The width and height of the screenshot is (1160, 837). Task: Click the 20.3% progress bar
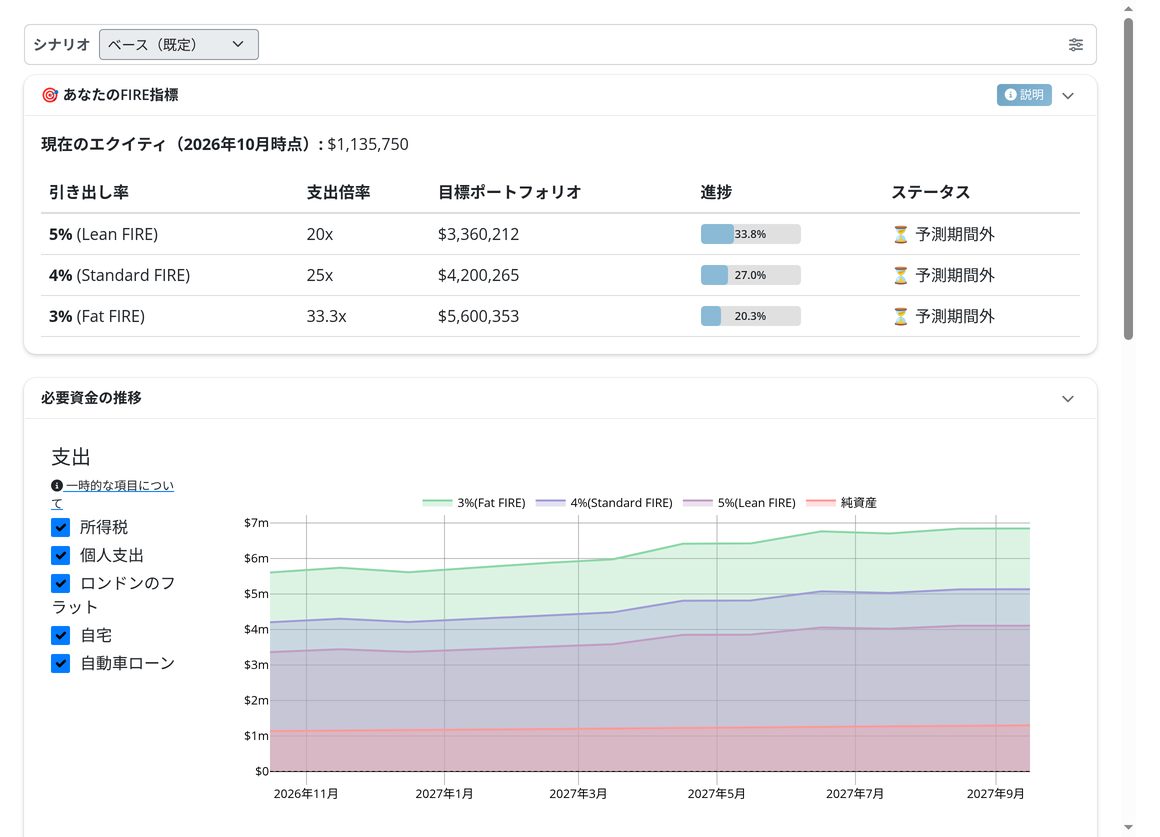(x=751, y=316)
